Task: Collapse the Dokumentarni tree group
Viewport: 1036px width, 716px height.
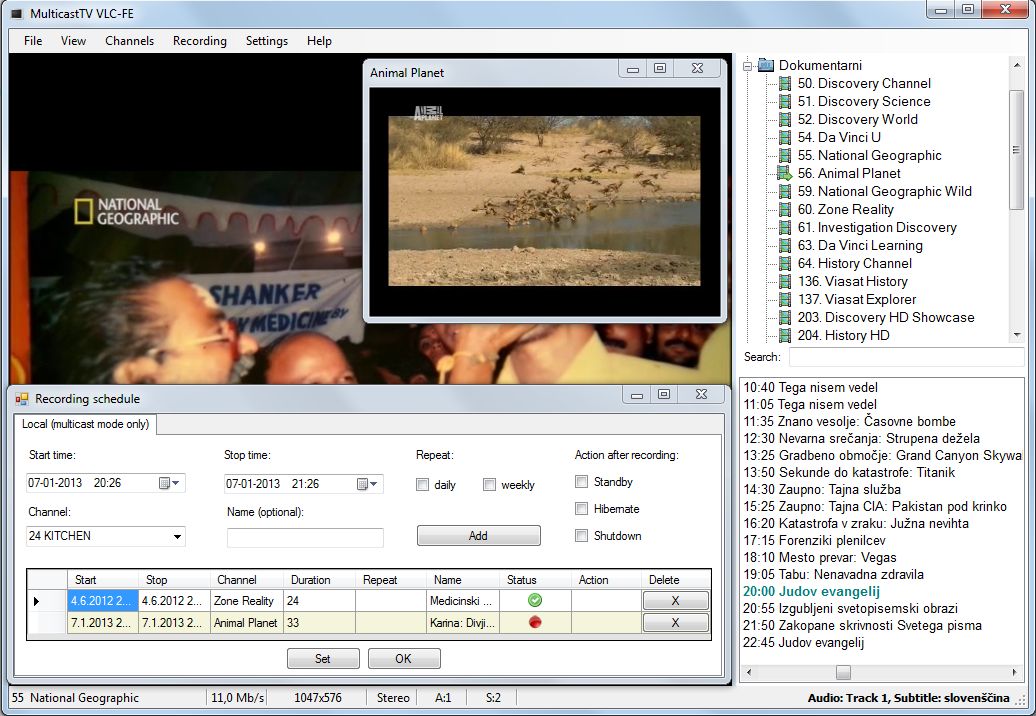Action: (x=748, y=65)
